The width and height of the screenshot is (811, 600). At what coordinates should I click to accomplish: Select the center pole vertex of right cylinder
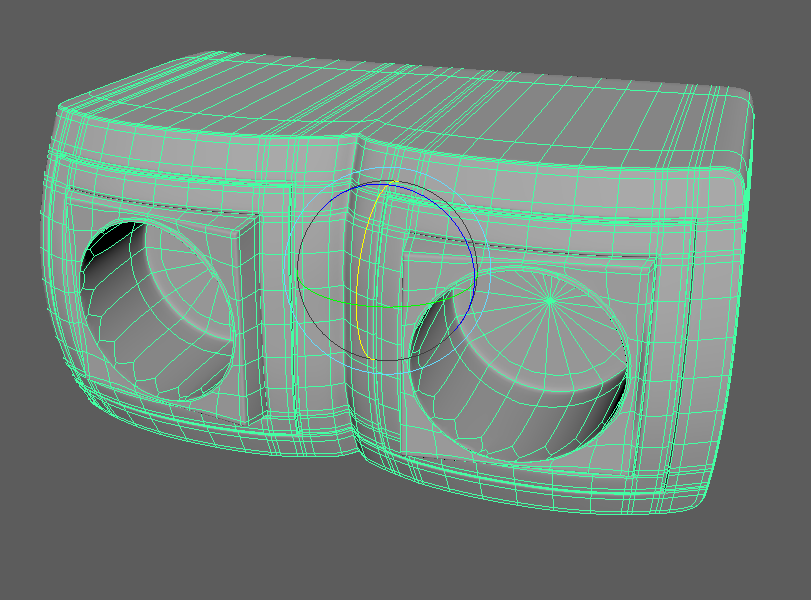tap(549, 299)
